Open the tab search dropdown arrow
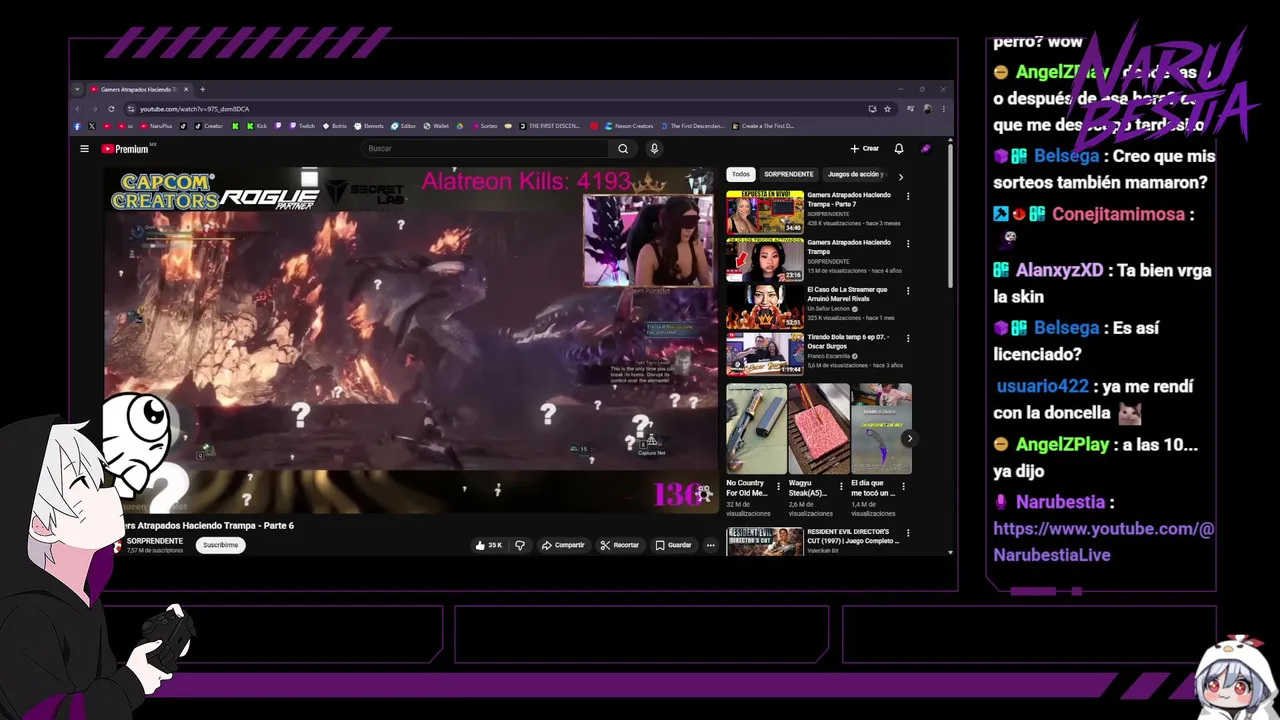The height and width of the screenshot is (720, 1280). tap(77, 89)
